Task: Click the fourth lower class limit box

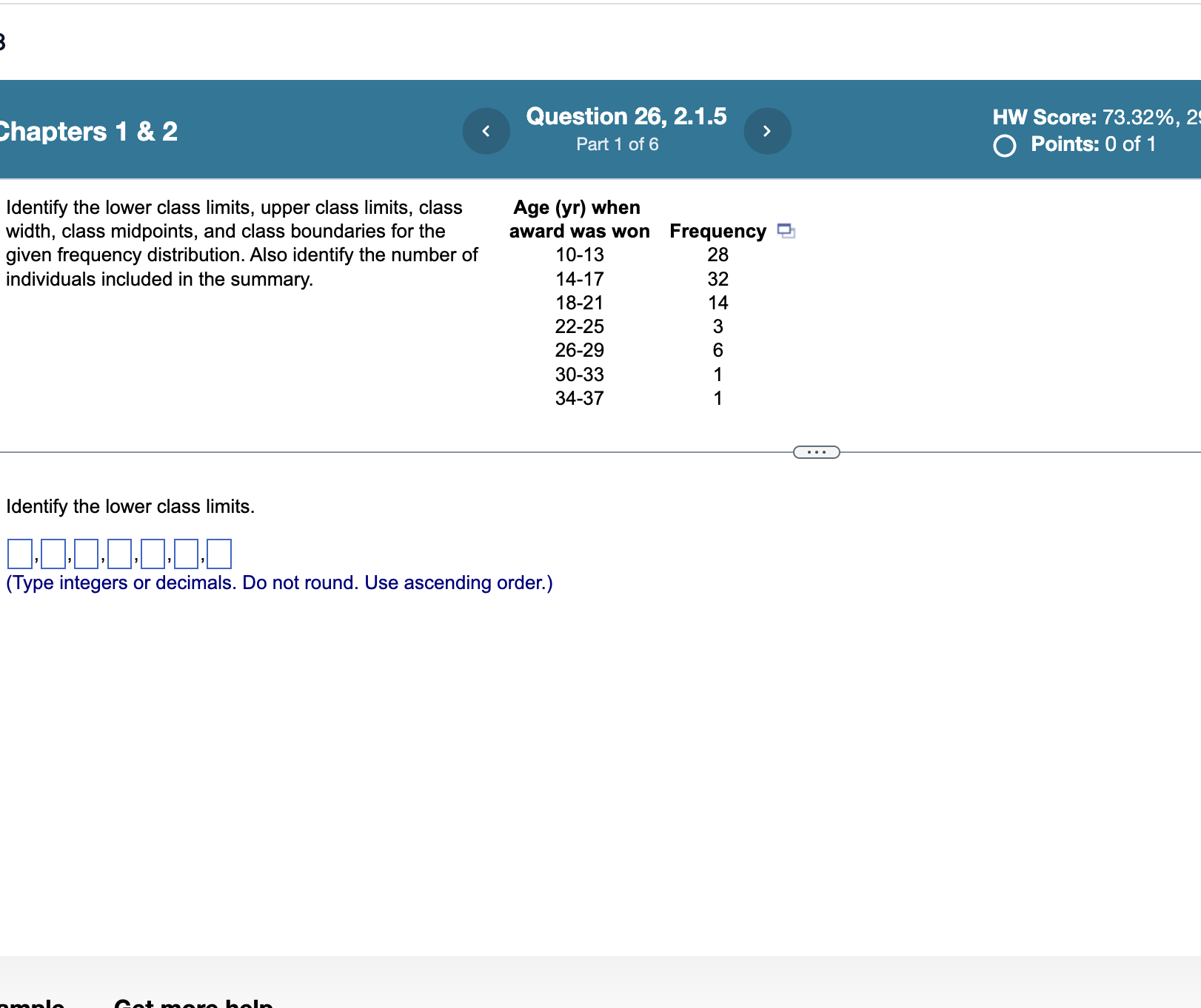Action: coord(119,554)
